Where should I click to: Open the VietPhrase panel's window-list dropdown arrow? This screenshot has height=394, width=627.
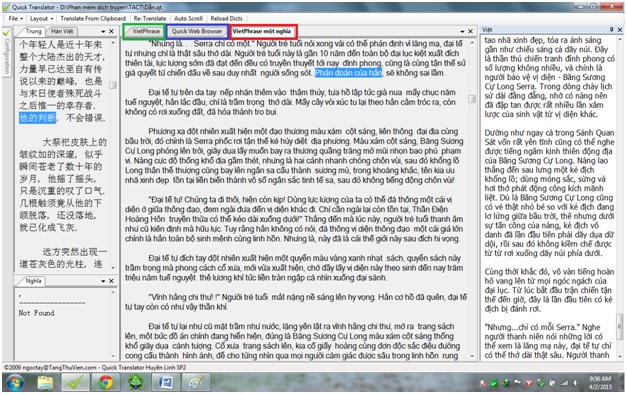462,31
